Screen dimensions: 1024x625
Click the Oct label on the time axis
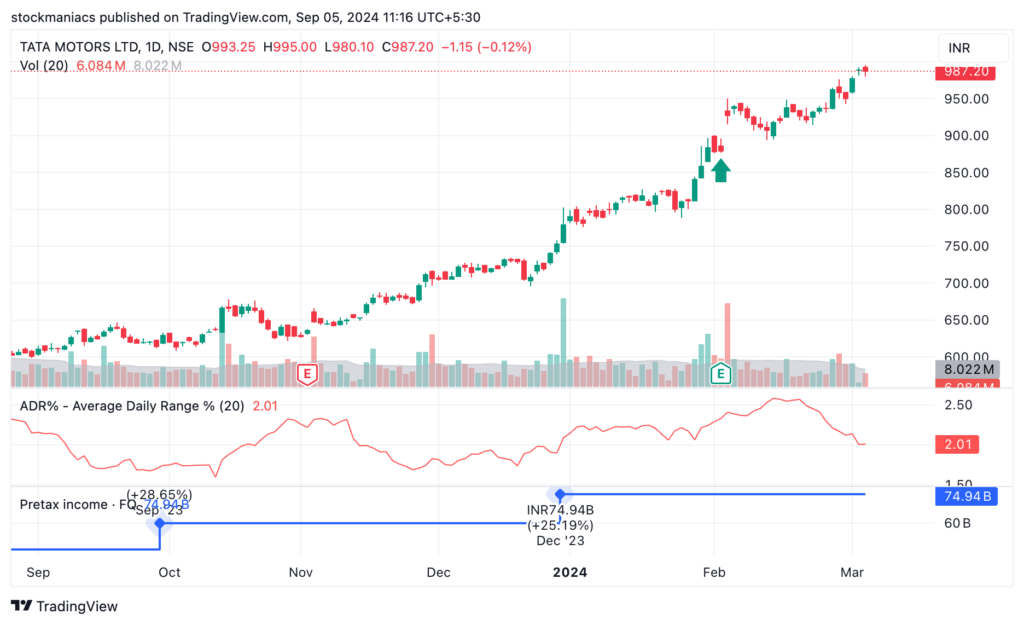coord(169,572)
